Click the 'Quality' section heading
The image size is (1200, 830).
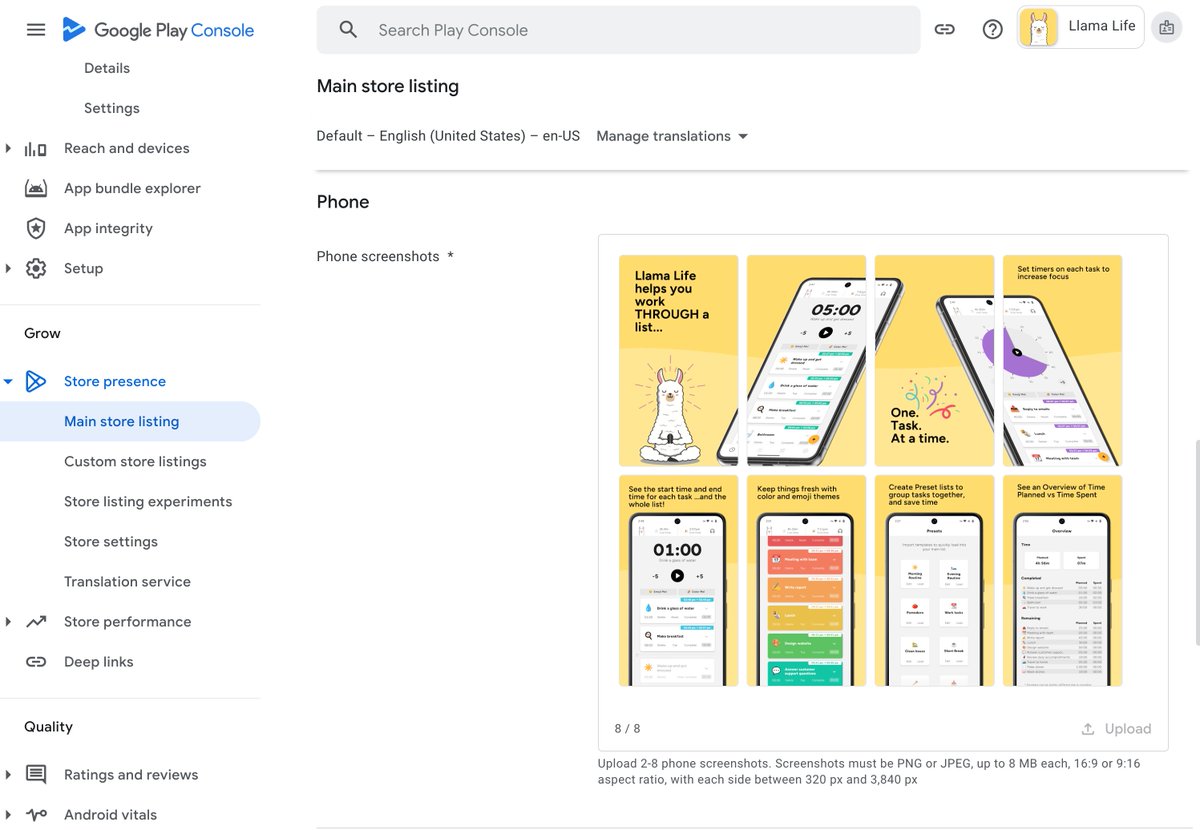point(48,726)
